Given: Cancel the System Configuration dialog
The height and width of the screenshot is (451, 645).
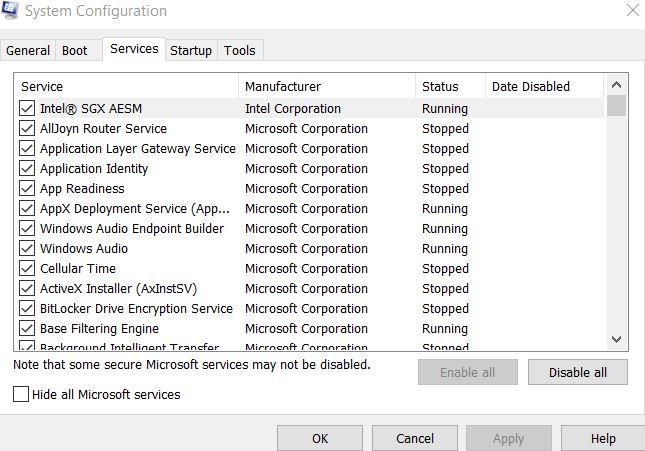Looking at the screenshot, I should tap(415, 438).
